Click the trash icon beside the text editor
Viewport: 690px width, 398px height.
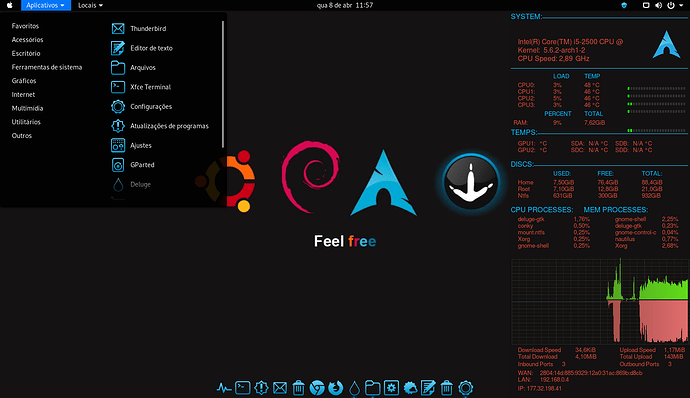coord(447,388)
